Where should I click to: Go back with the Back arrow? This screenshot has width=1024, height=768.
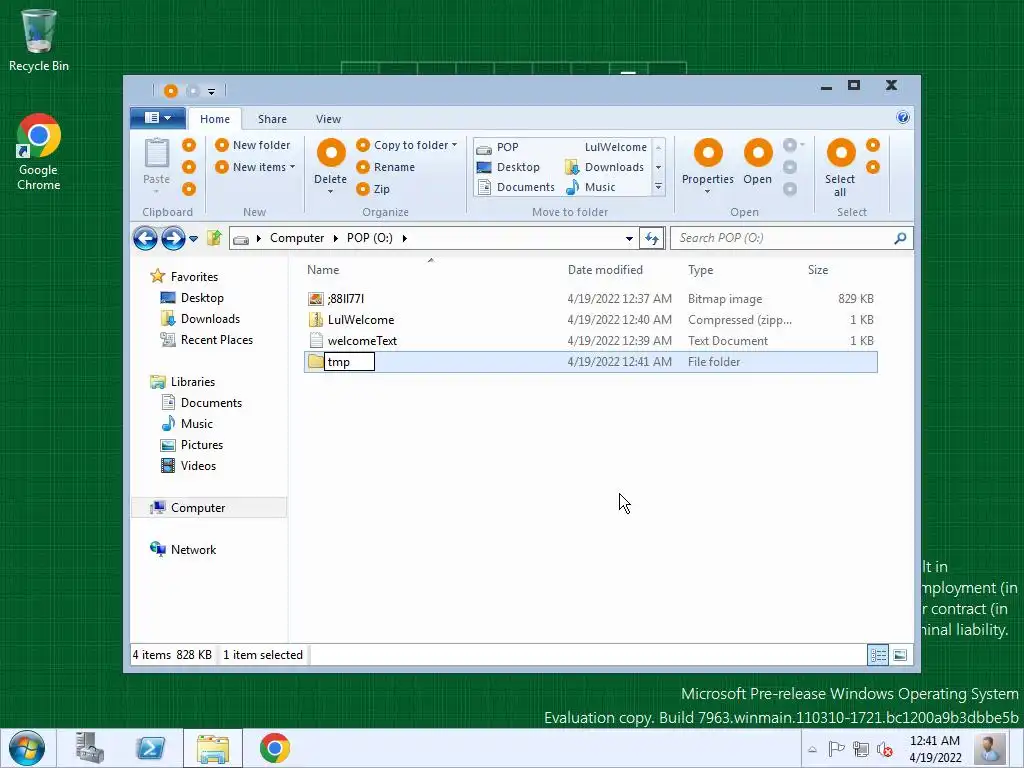145,238
